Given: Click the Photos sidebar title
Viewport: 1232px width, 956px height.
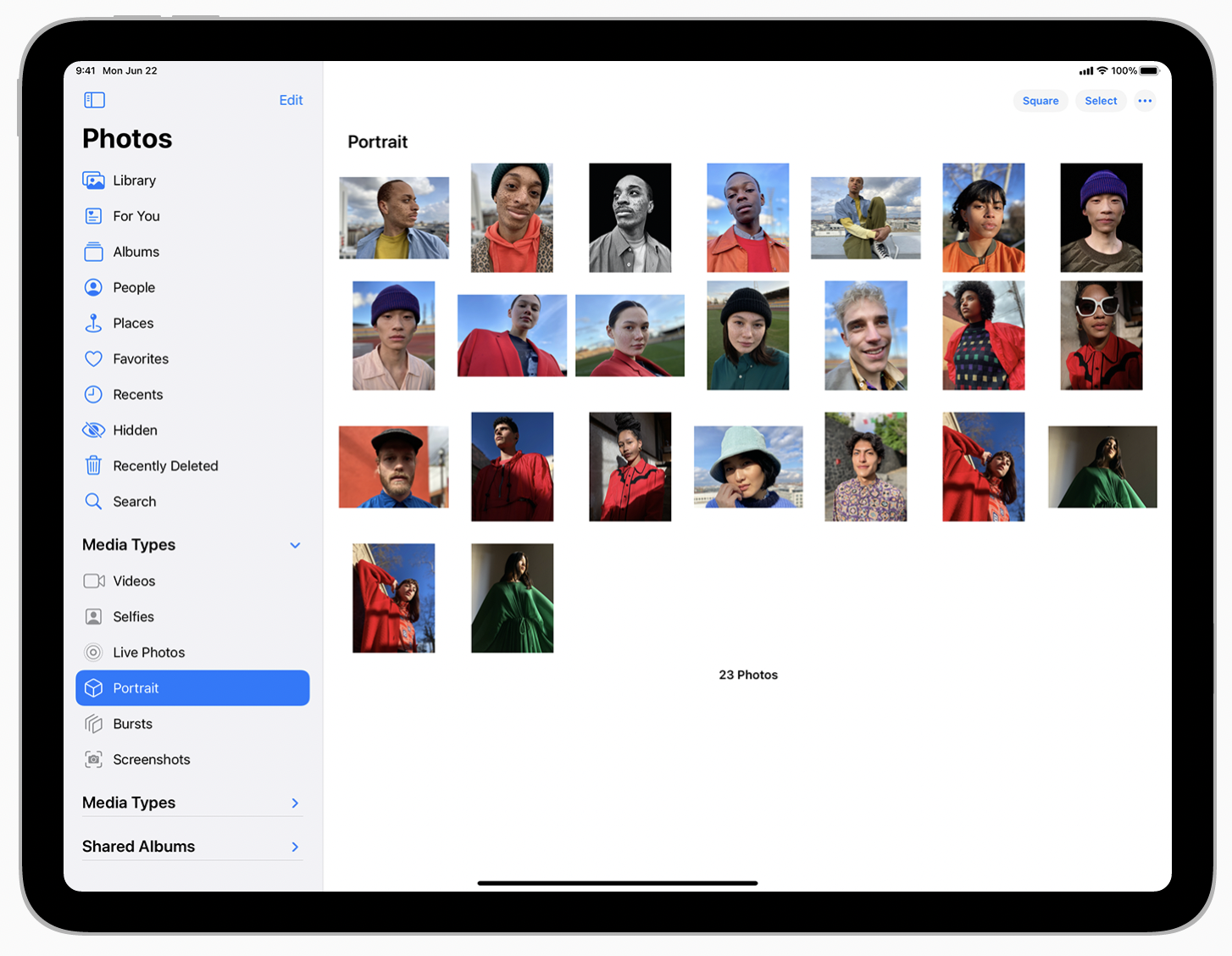Looking at the screenshot, I should pyautogui.click(x=127, y=138).
